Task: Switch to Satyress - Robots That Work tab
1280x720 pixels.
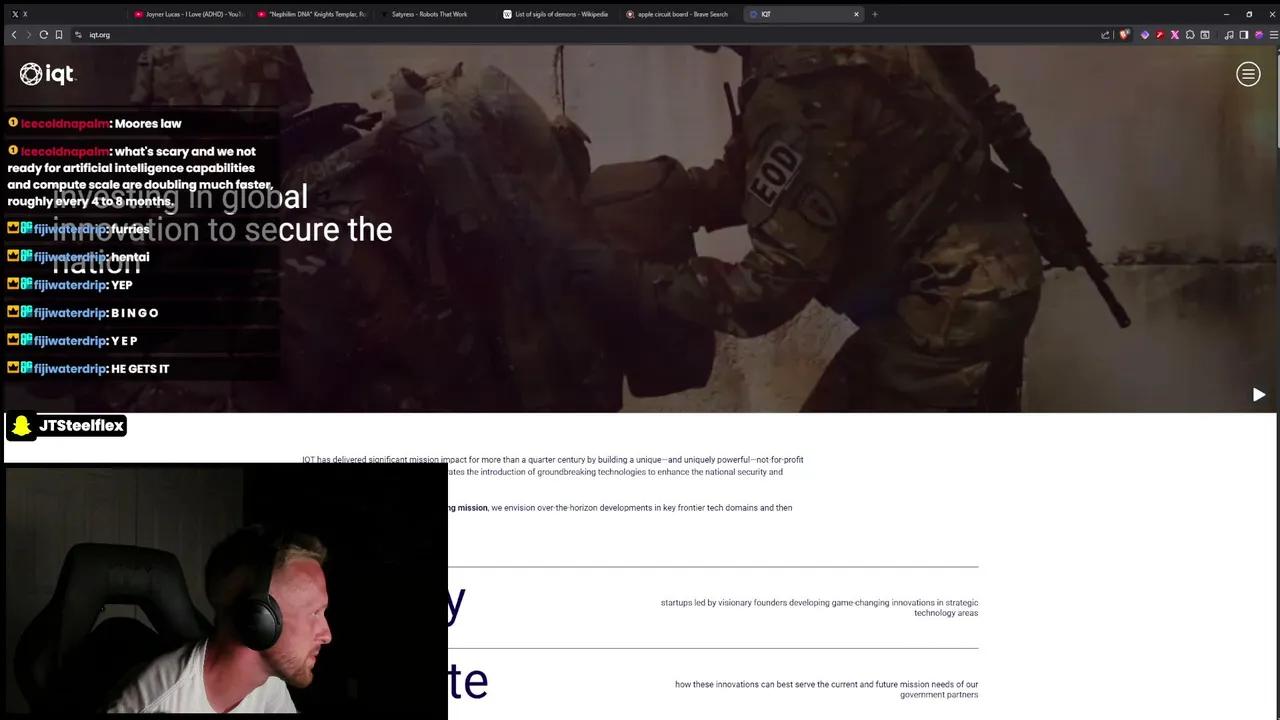Action: tap(435, 14)
